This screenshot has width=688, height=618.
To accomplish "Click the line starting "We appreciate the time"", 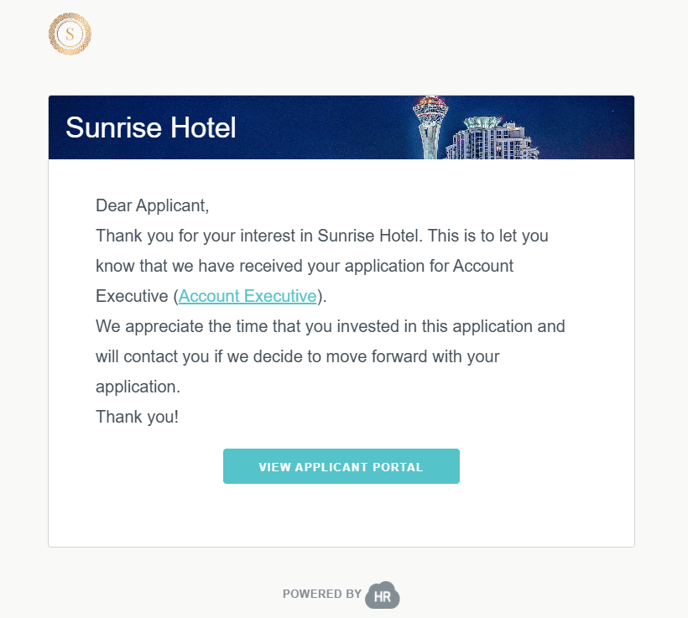I will pos(330,326).
